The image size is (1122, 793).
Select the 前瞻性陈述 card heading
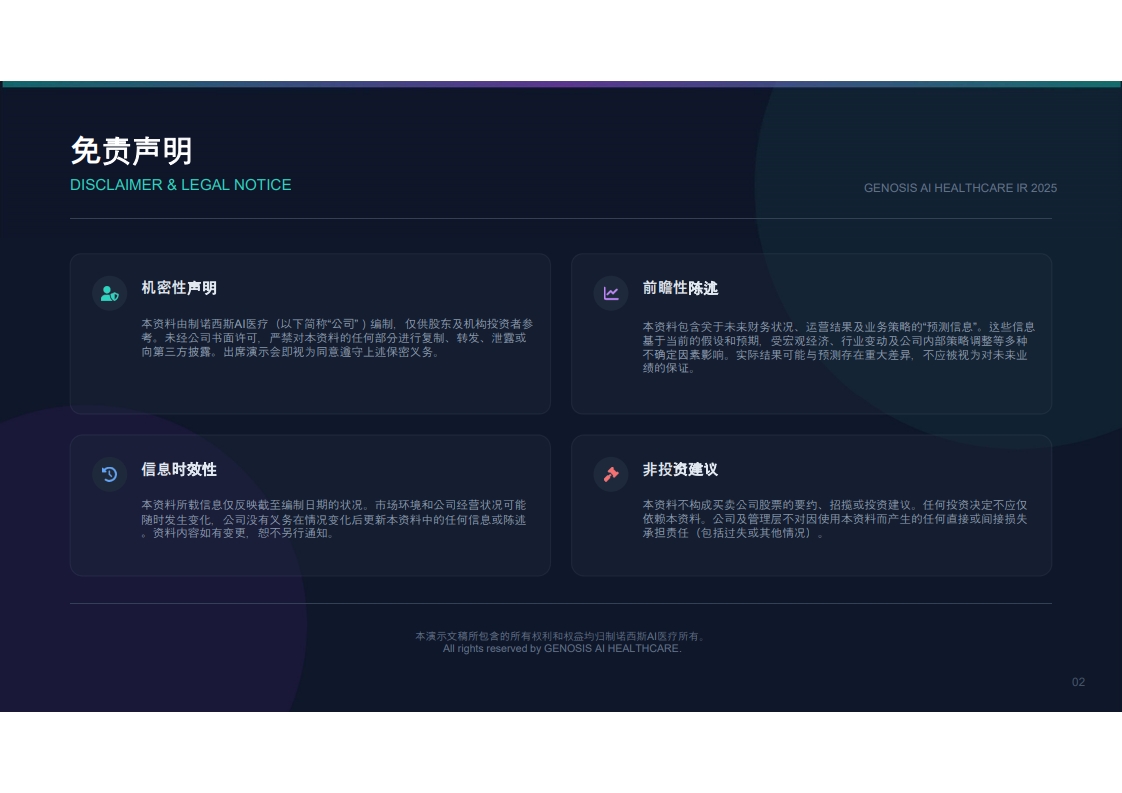pos(680,288)
